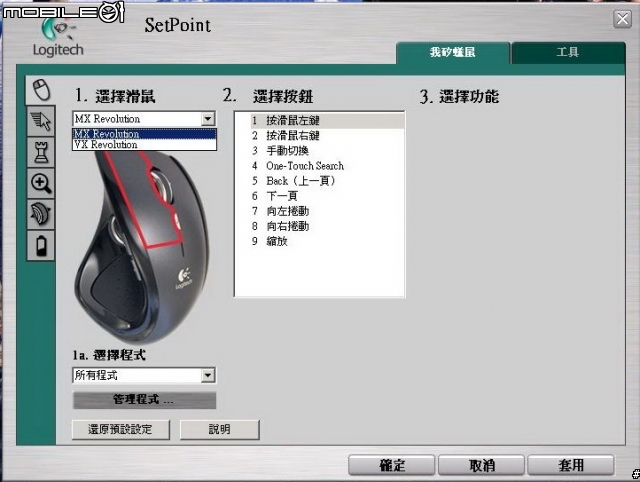Apply settings with 套用 button

(x=571, y=465)
